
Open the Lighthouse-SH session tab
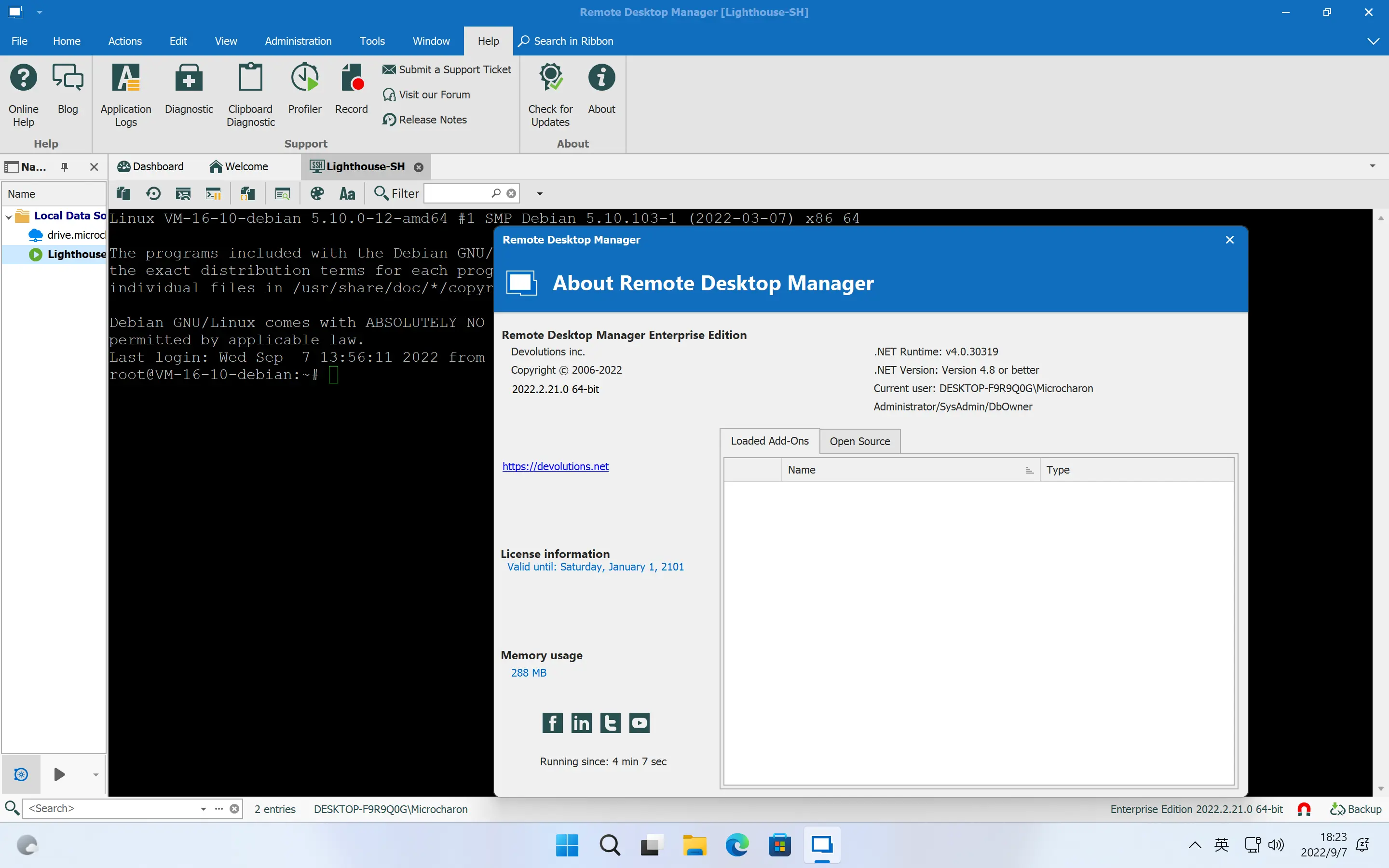pyautogui.click(x=361, y=166)
